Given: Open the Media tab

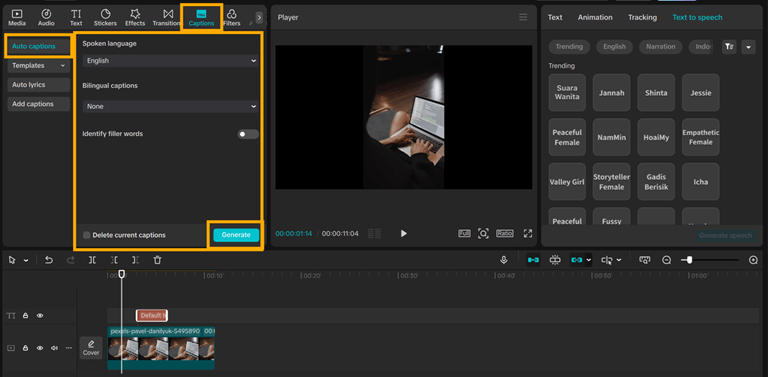Looking at the screenshot, I should click(17, 18).
